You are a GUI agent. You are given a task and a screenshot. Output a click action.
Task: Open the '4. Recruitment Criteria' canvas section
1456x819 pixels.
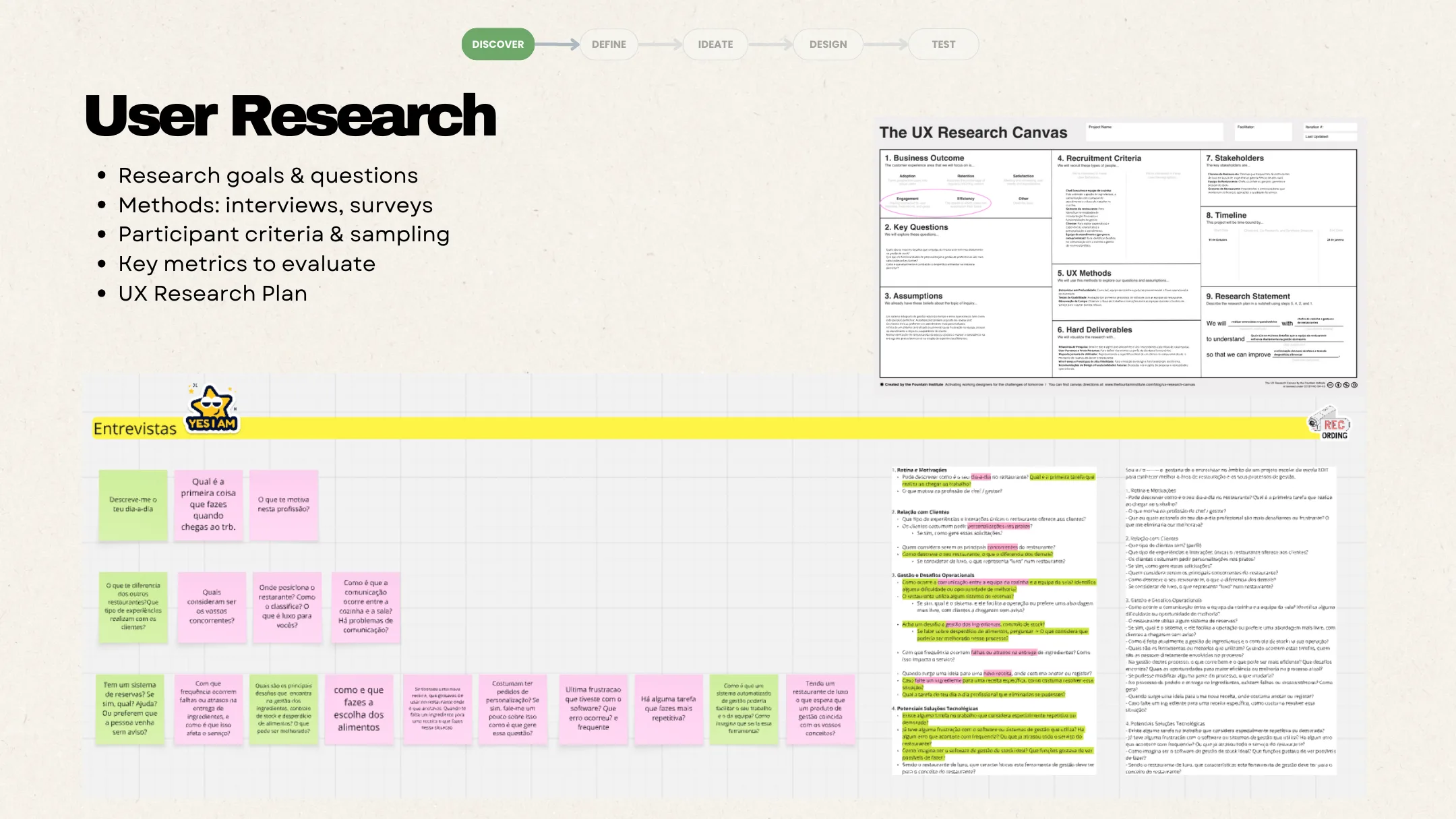(1126, 207)
